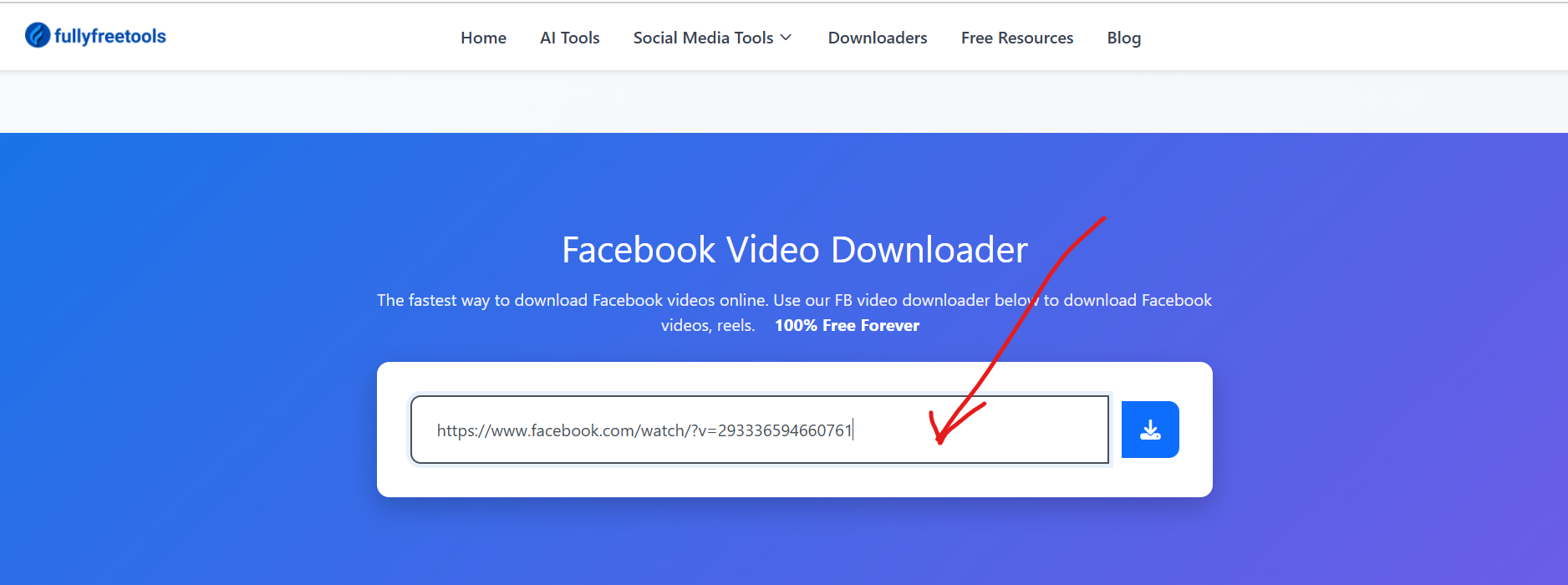Focus the Facebook video URL input field

coord(760,430)
